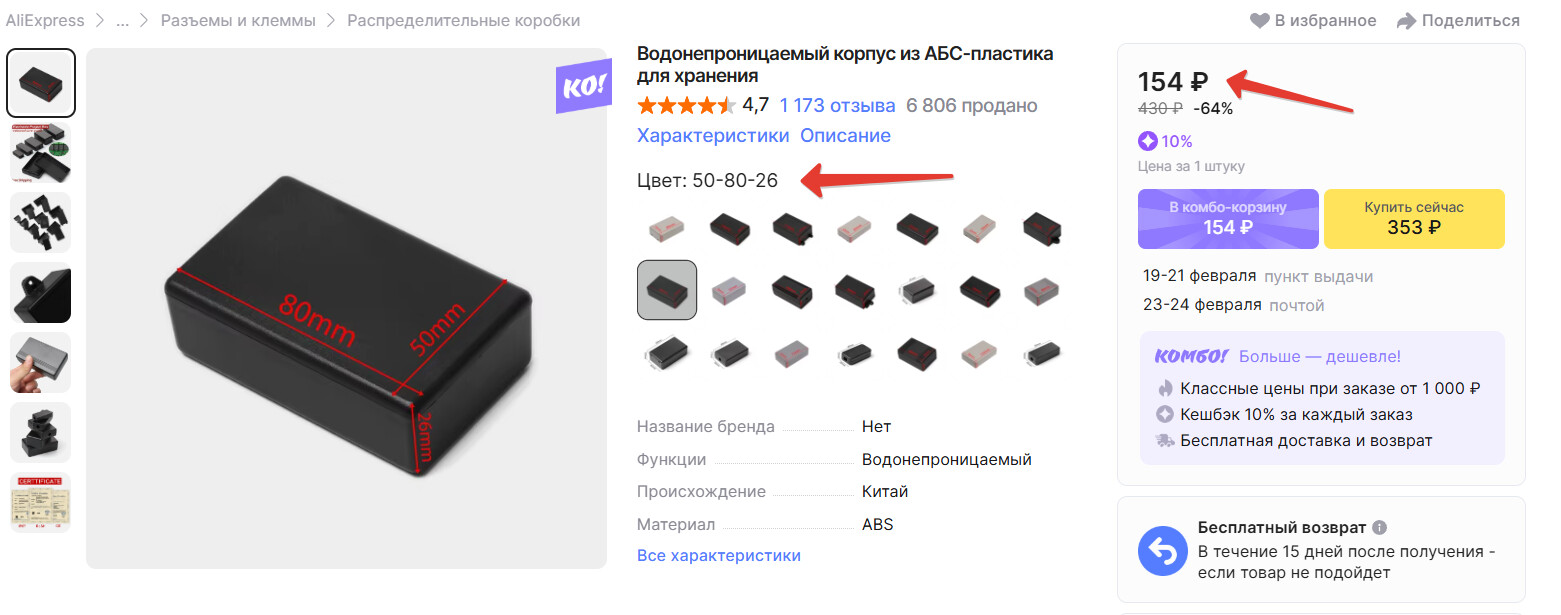Click the heart icon beside В избранное
The height and width of the screenshot is (615, 1561).
pyautogui.click(x=1259, y=21)
